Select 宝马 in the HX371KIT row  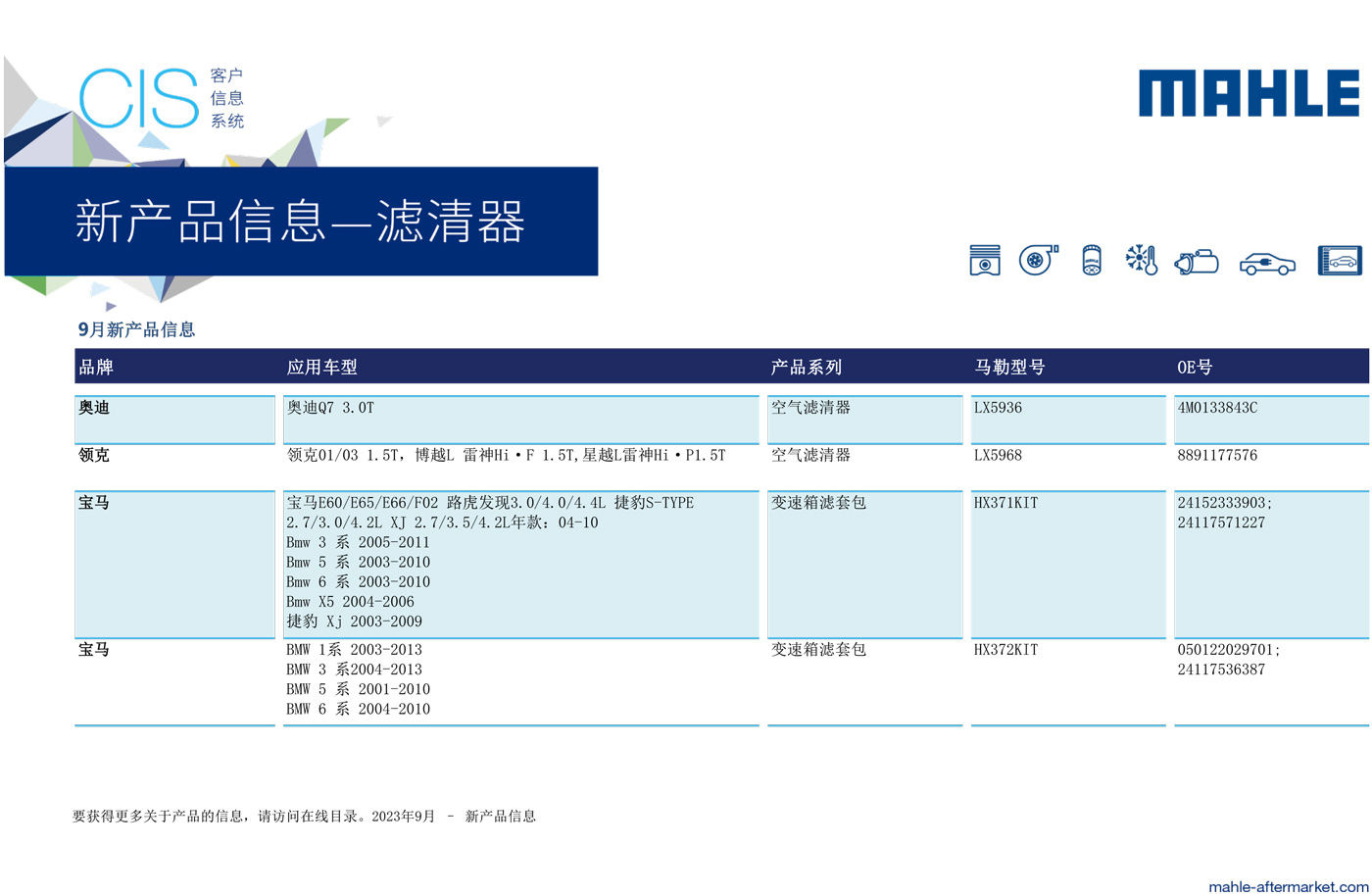point(94,503)
